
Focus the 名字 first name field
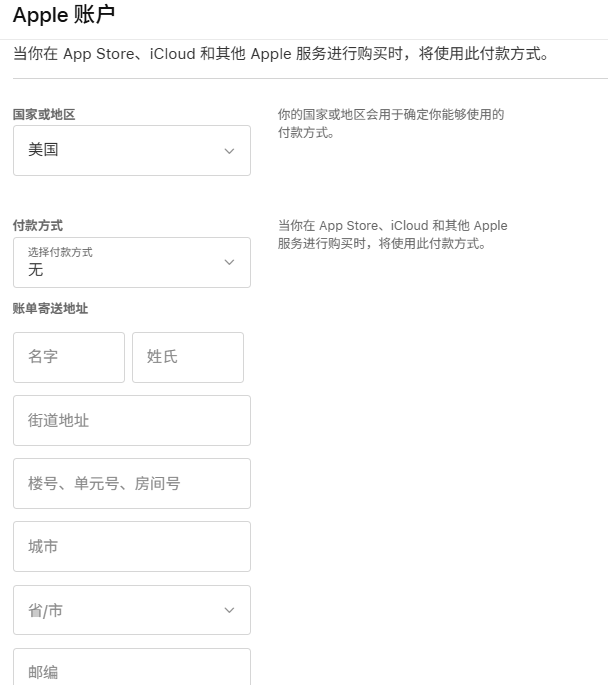(x=69, y=357)
